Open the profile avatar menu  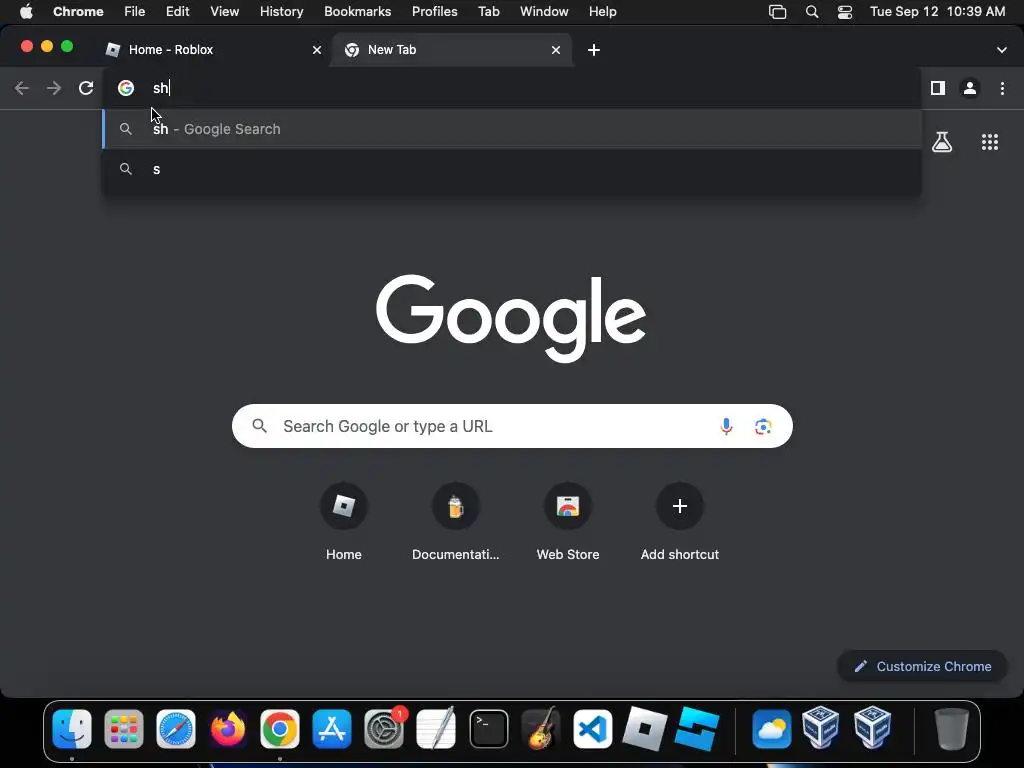tap(970, 88)
